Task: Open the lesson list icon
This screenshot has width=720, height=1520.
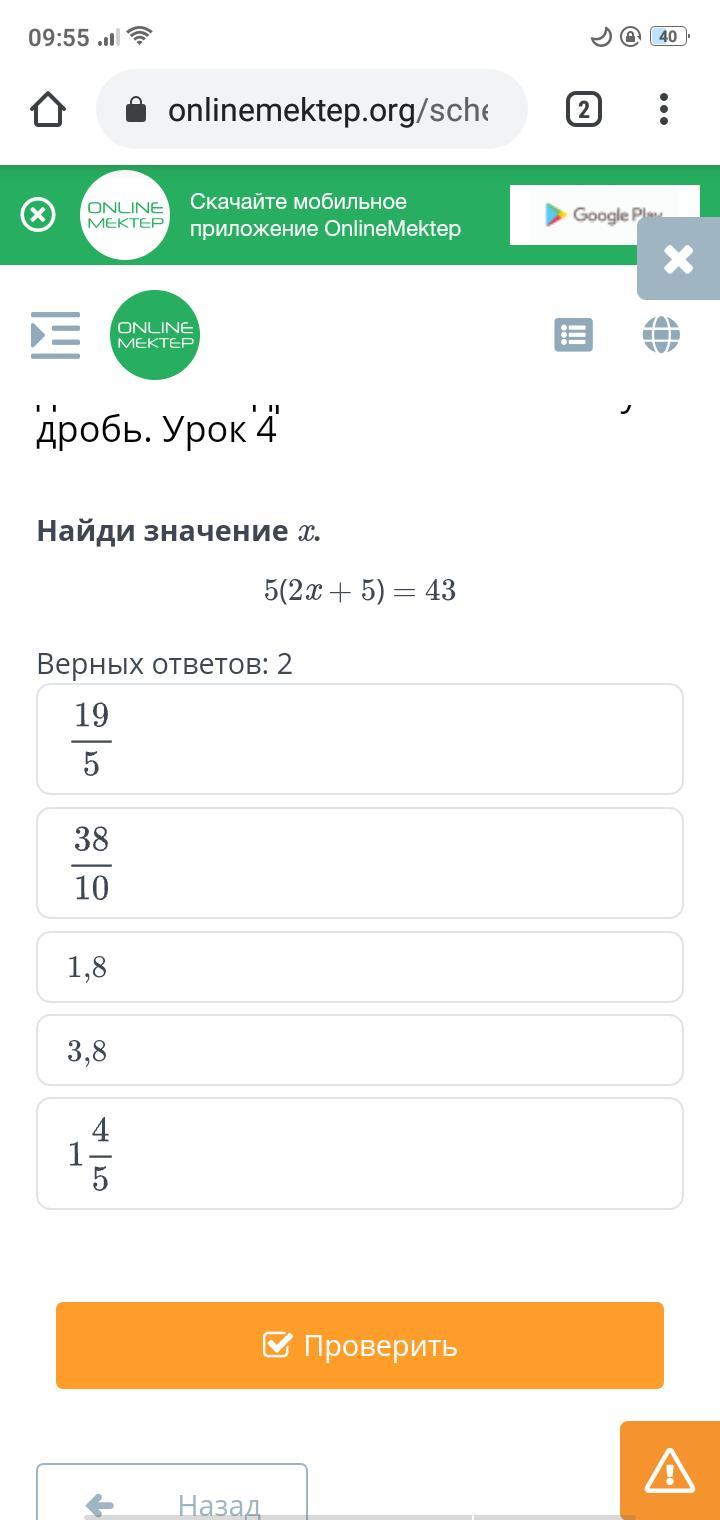Action: [573, 335]
